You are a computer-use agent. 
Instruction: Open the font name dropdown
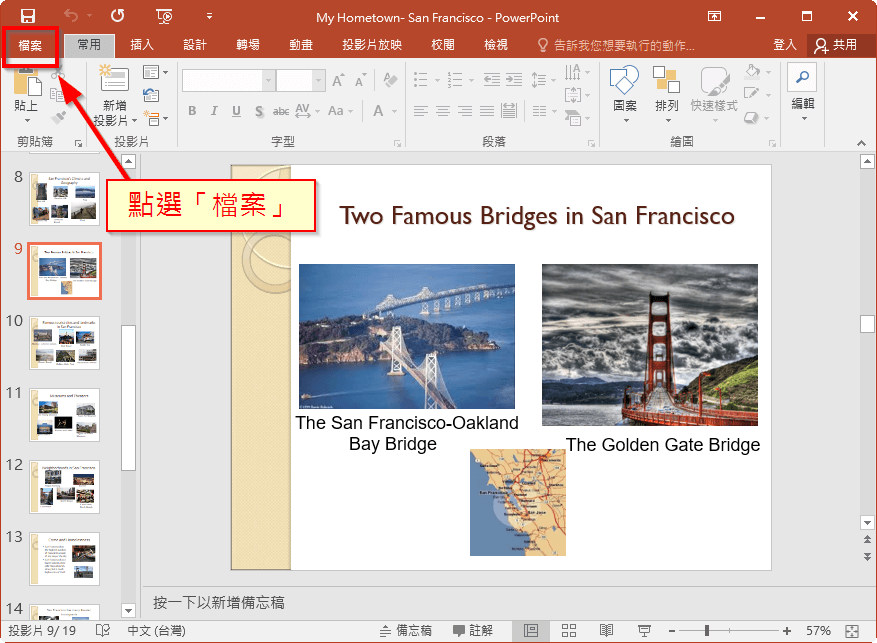click(266, 81)
